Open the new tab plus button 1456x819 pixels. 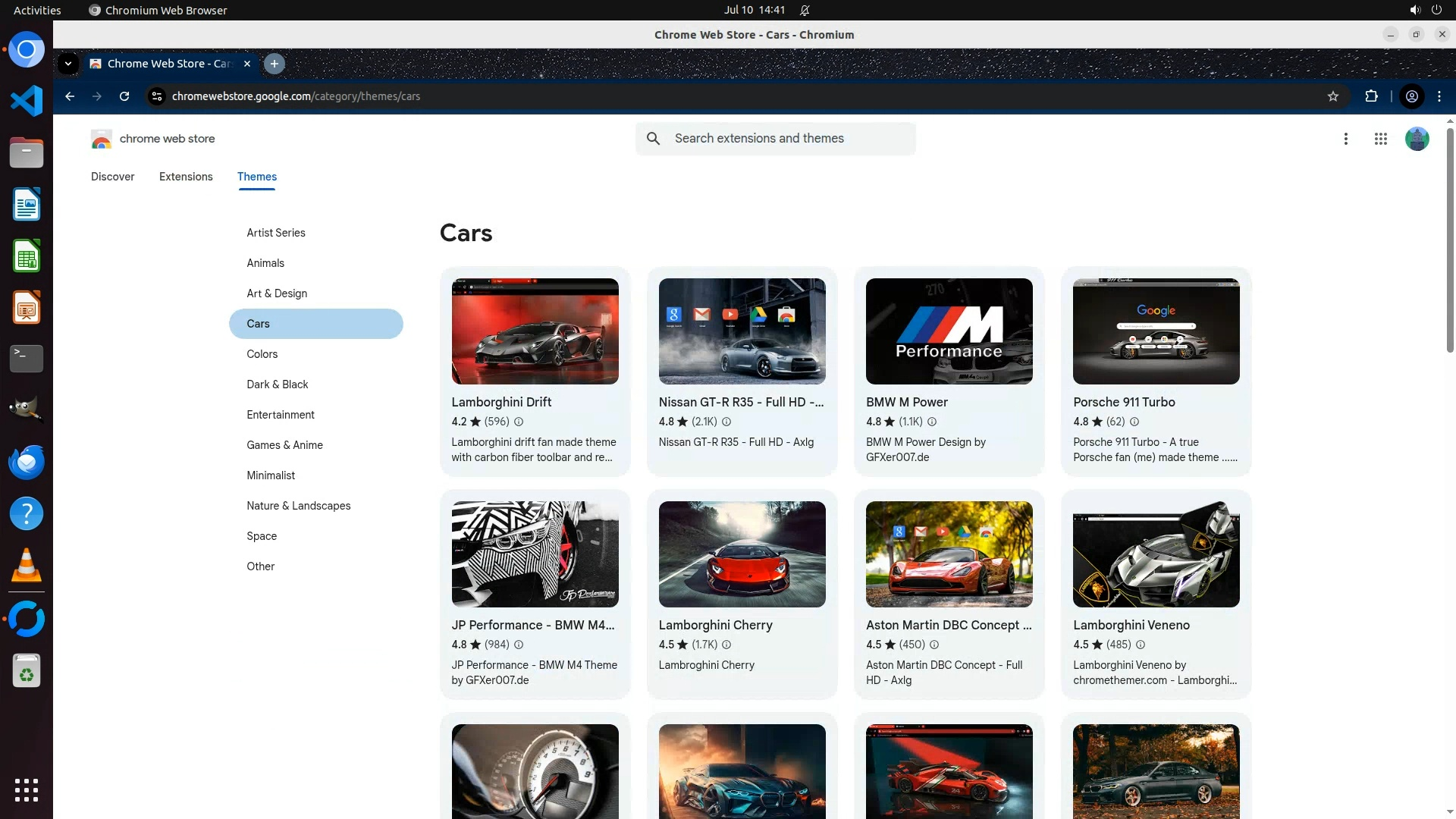(275, 64)
